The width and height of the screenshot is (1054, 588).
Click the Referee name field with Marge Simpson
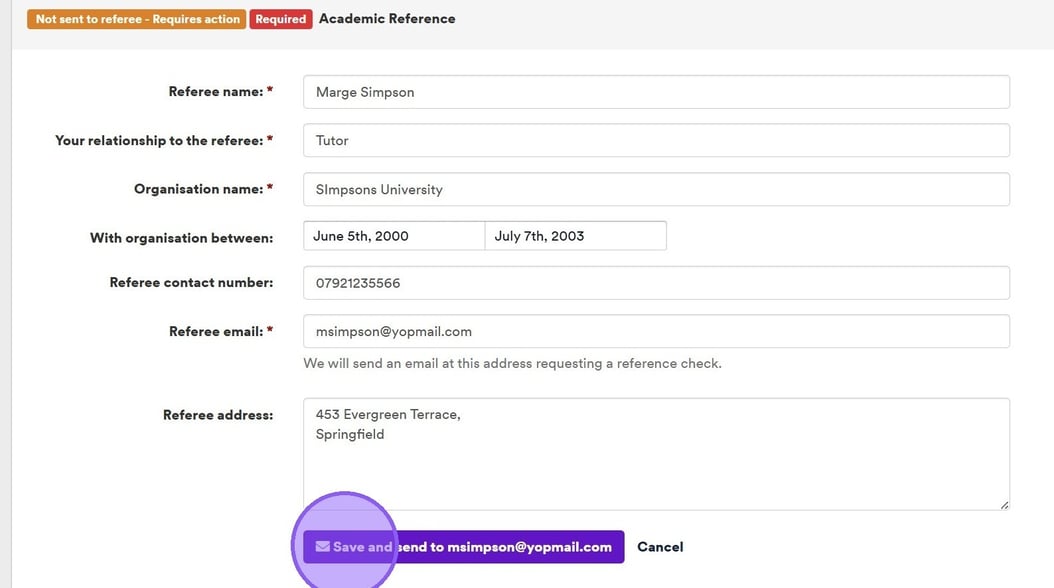tap(655, 92)
